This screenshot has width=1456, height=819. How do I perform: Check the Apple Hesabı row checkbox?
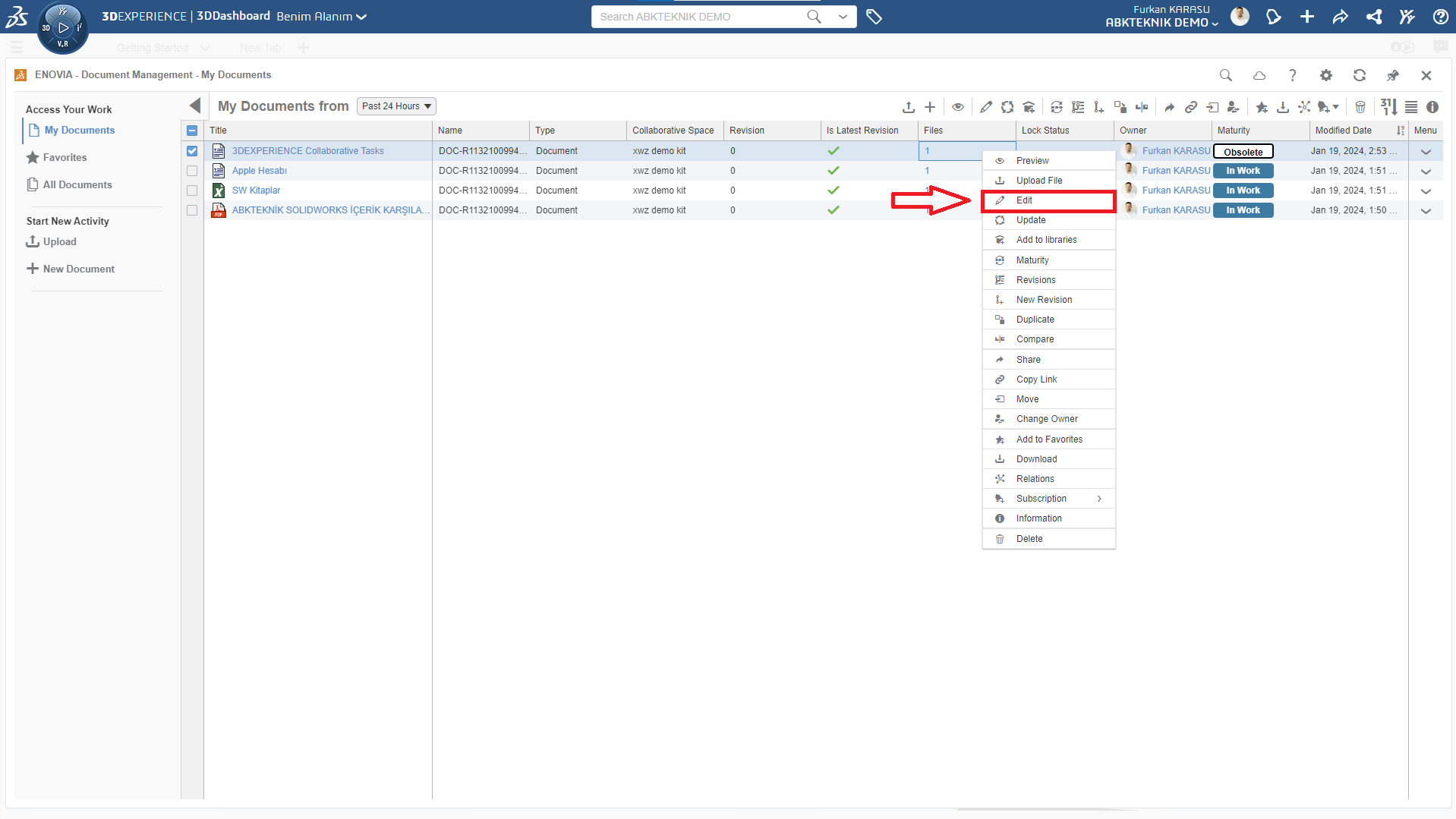pos(192,171)
